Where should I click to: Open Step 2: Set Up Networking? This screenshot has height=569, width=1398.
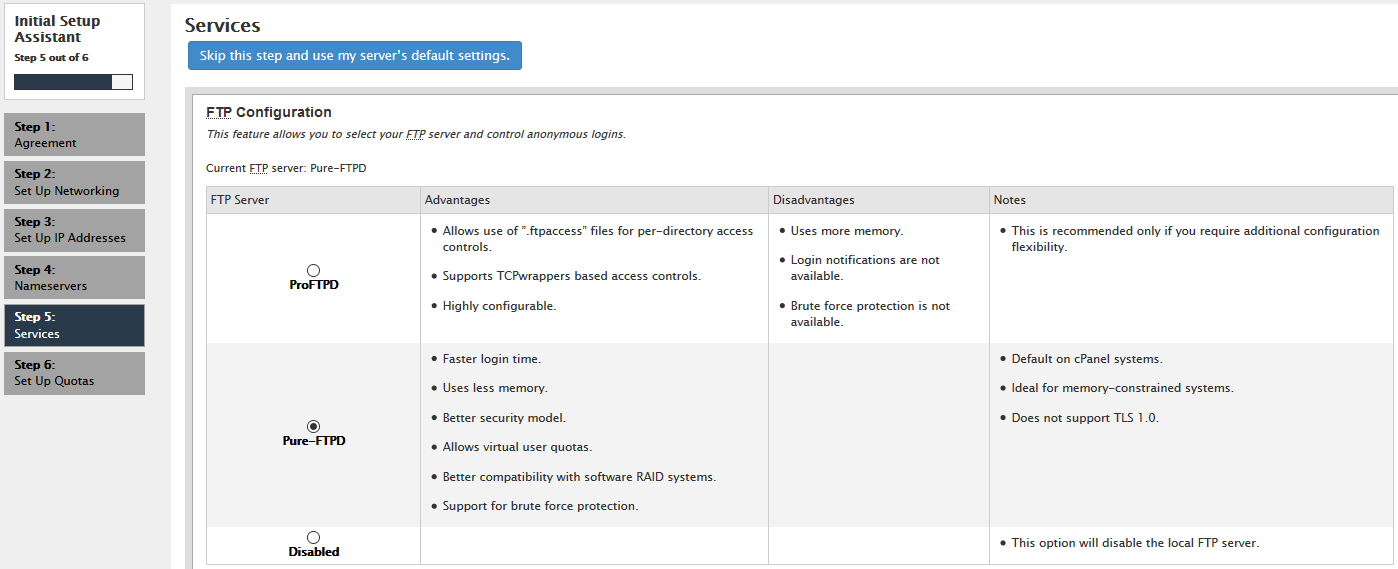pos(74,182)
